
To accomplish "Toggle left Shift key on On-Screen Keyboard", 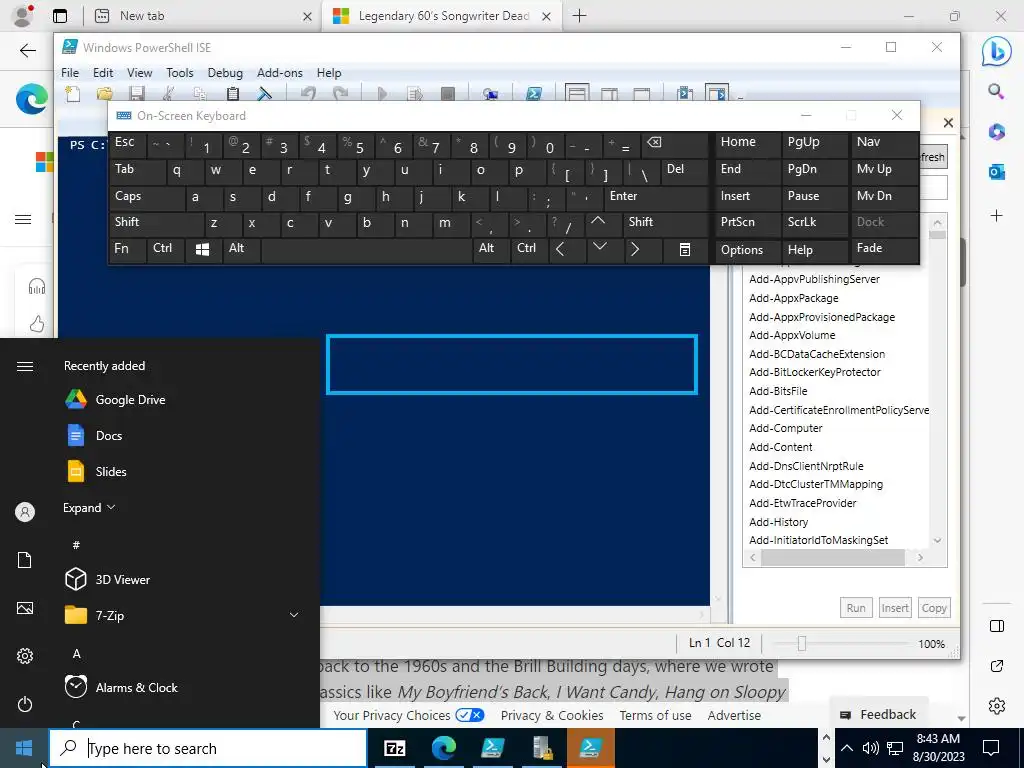I will coord(156,223).
